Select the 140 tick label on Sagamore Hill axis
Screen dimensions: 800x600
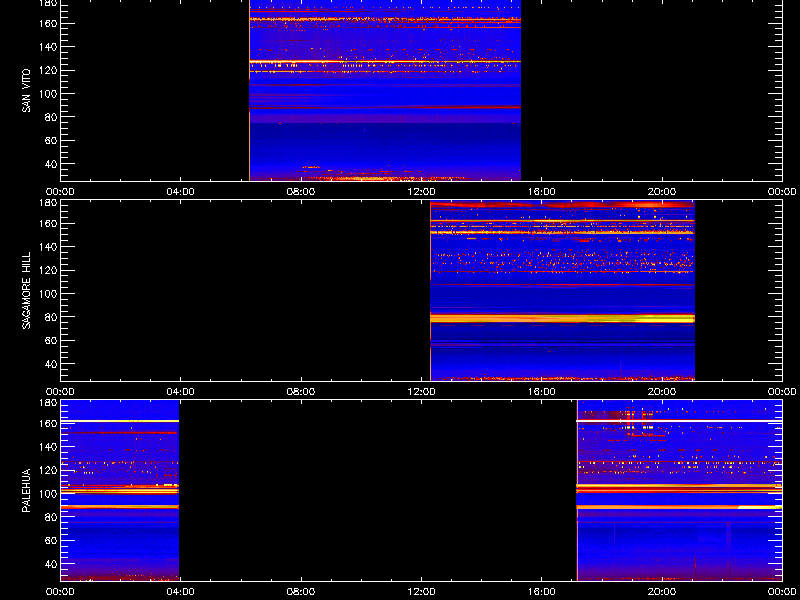click(49, 247)
